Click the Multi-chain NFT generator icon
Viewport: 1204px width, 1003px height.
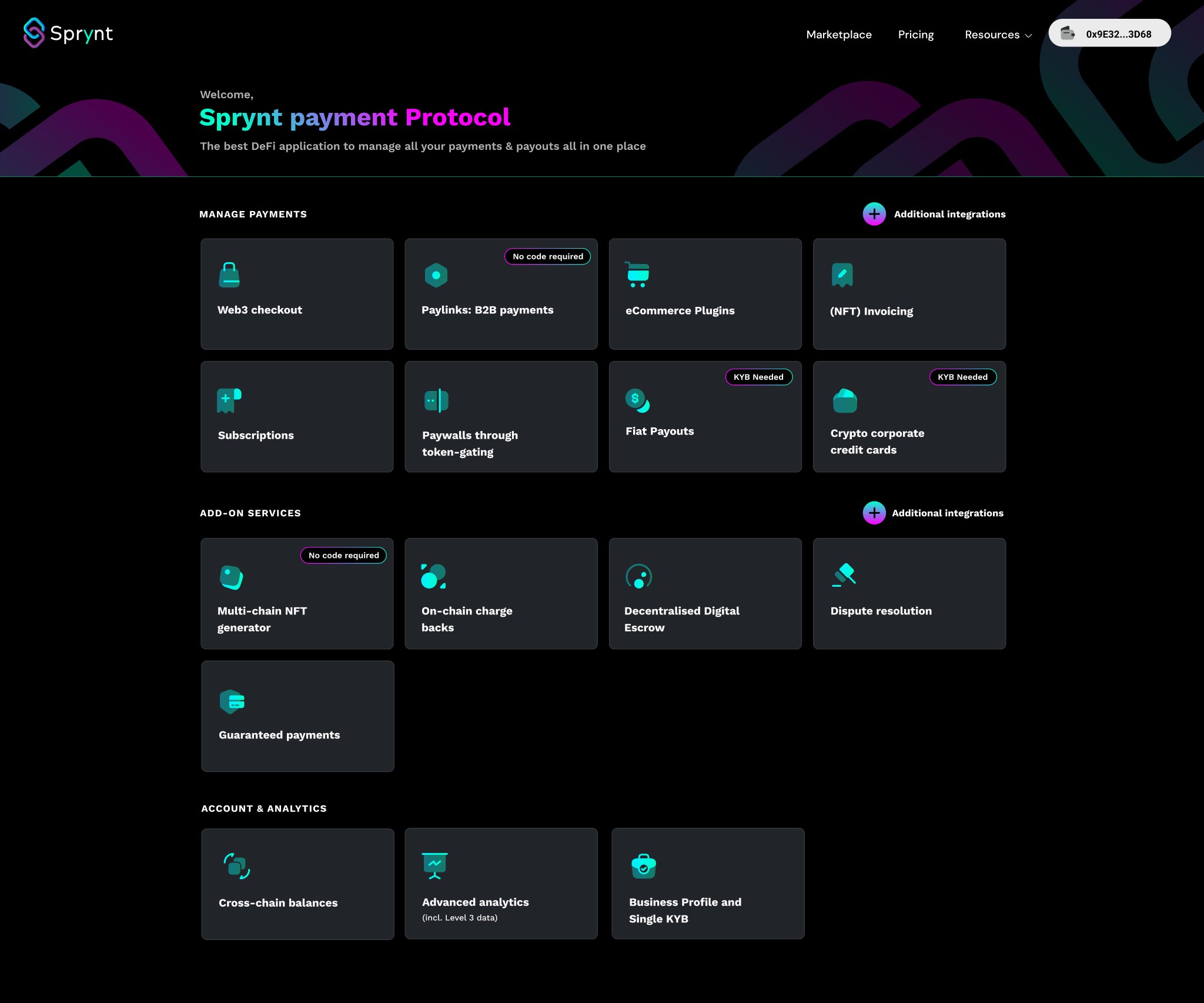pyautogui.click(x=231, y=577)
